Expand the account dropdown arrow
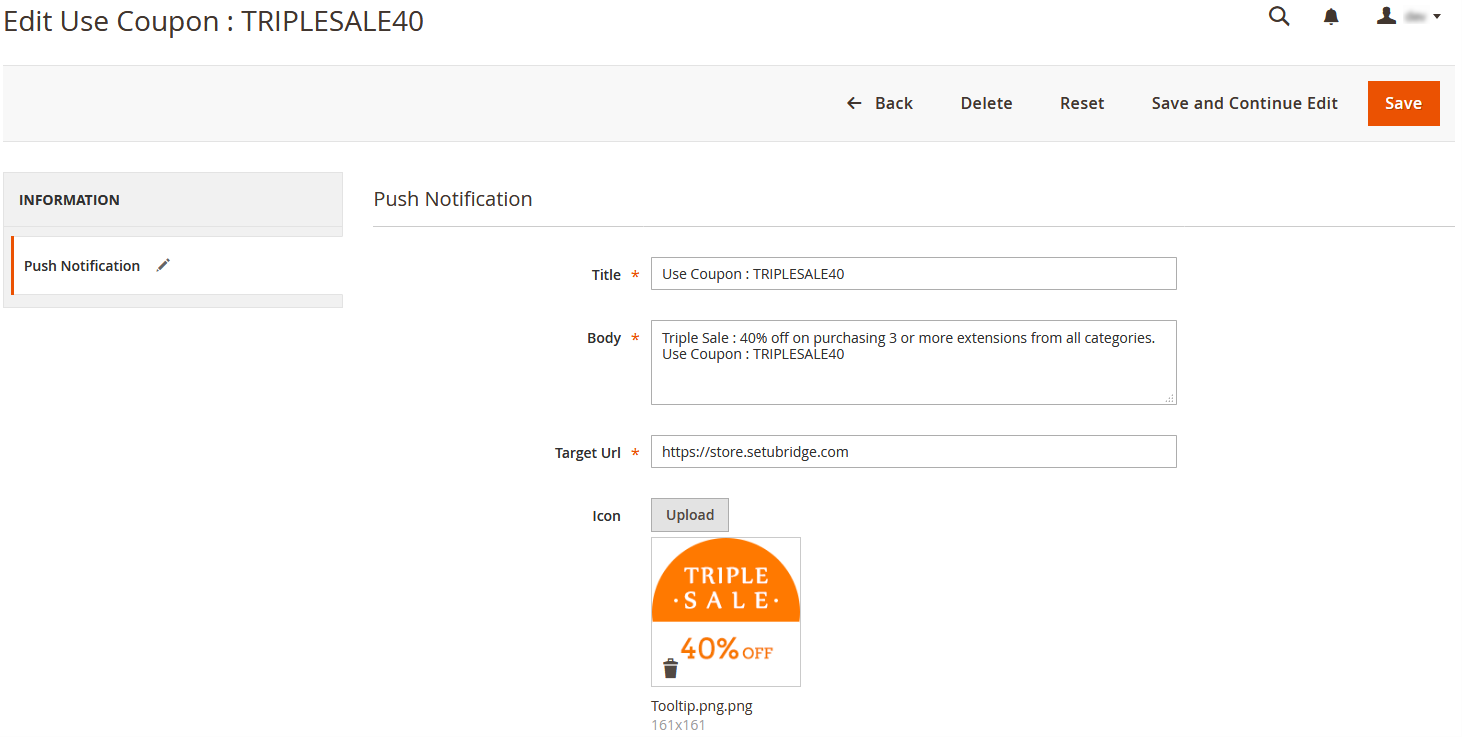Image resolution: width=1462 pixels, height=737 pixels. (1437, 17)
